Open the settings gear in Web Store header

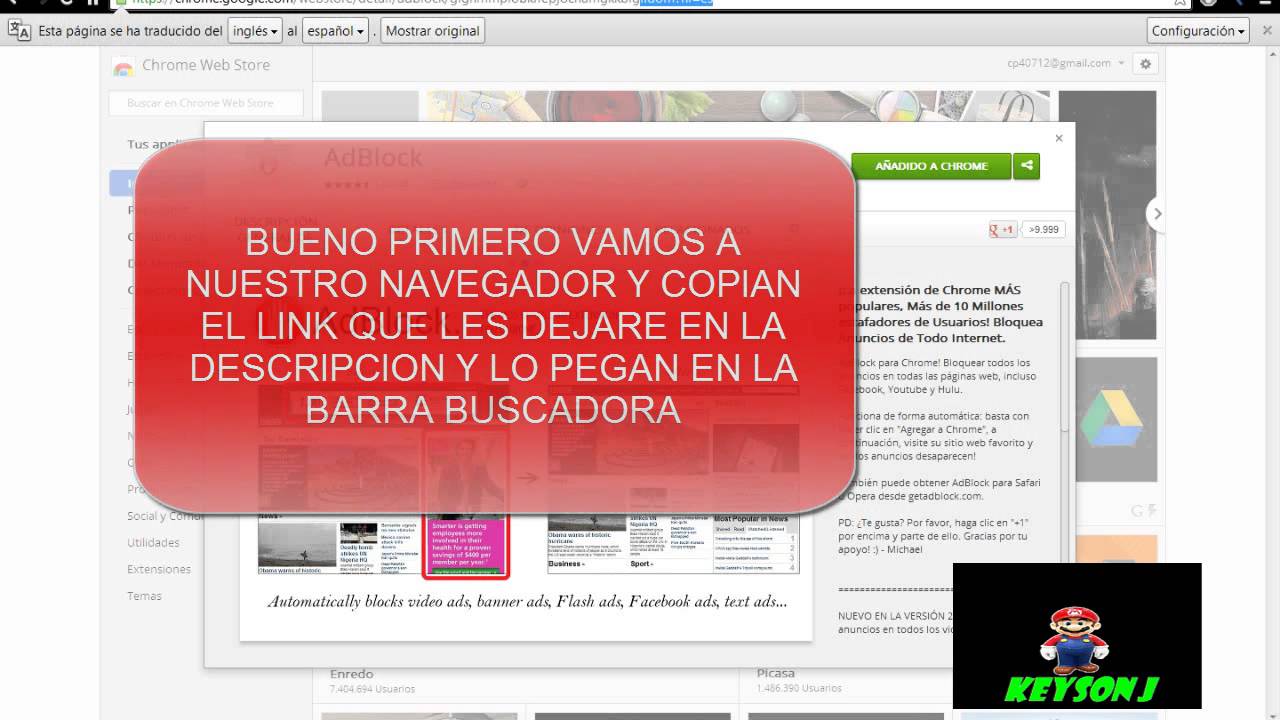click(x=1146, y=64)
